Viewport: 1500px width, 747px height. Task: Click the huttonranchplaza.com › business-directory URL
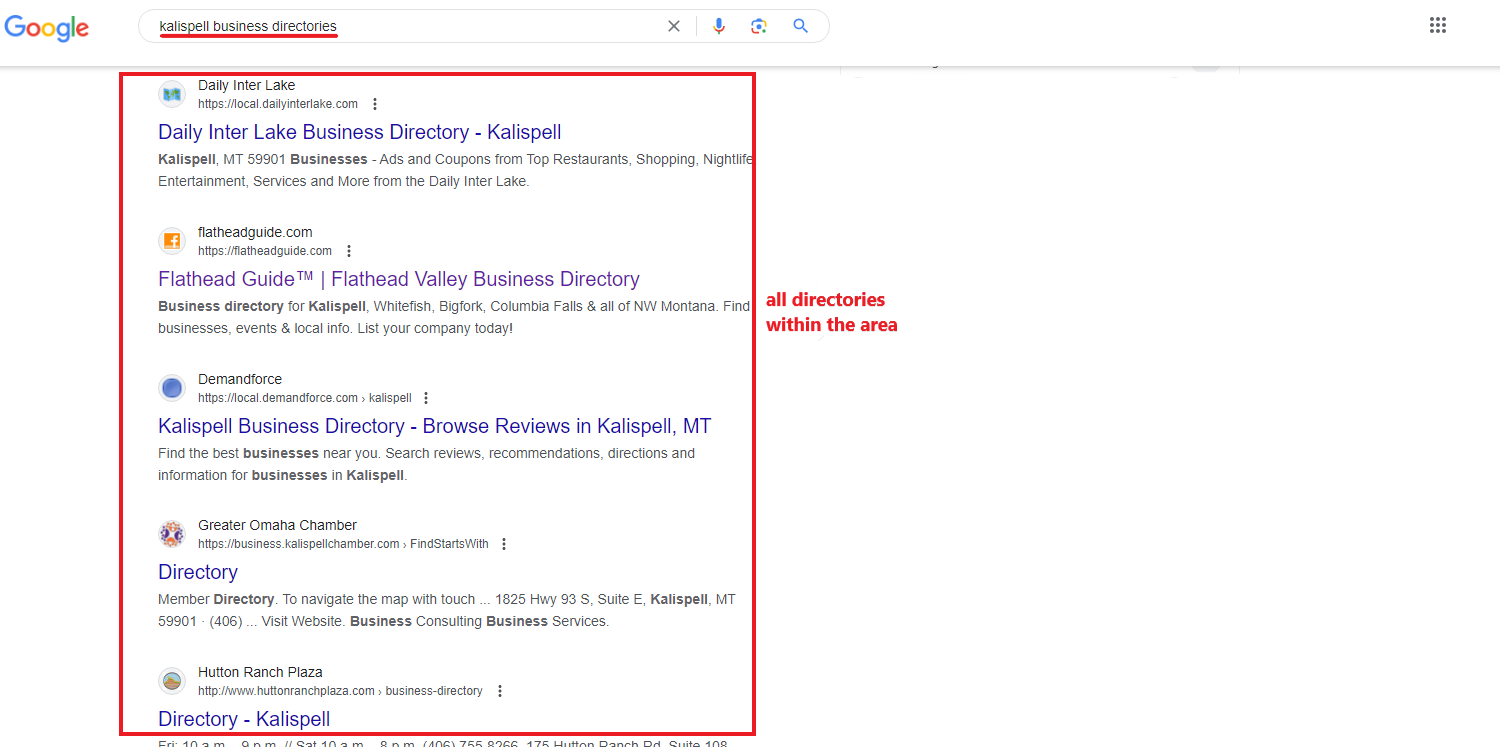(x=340, y=691)
